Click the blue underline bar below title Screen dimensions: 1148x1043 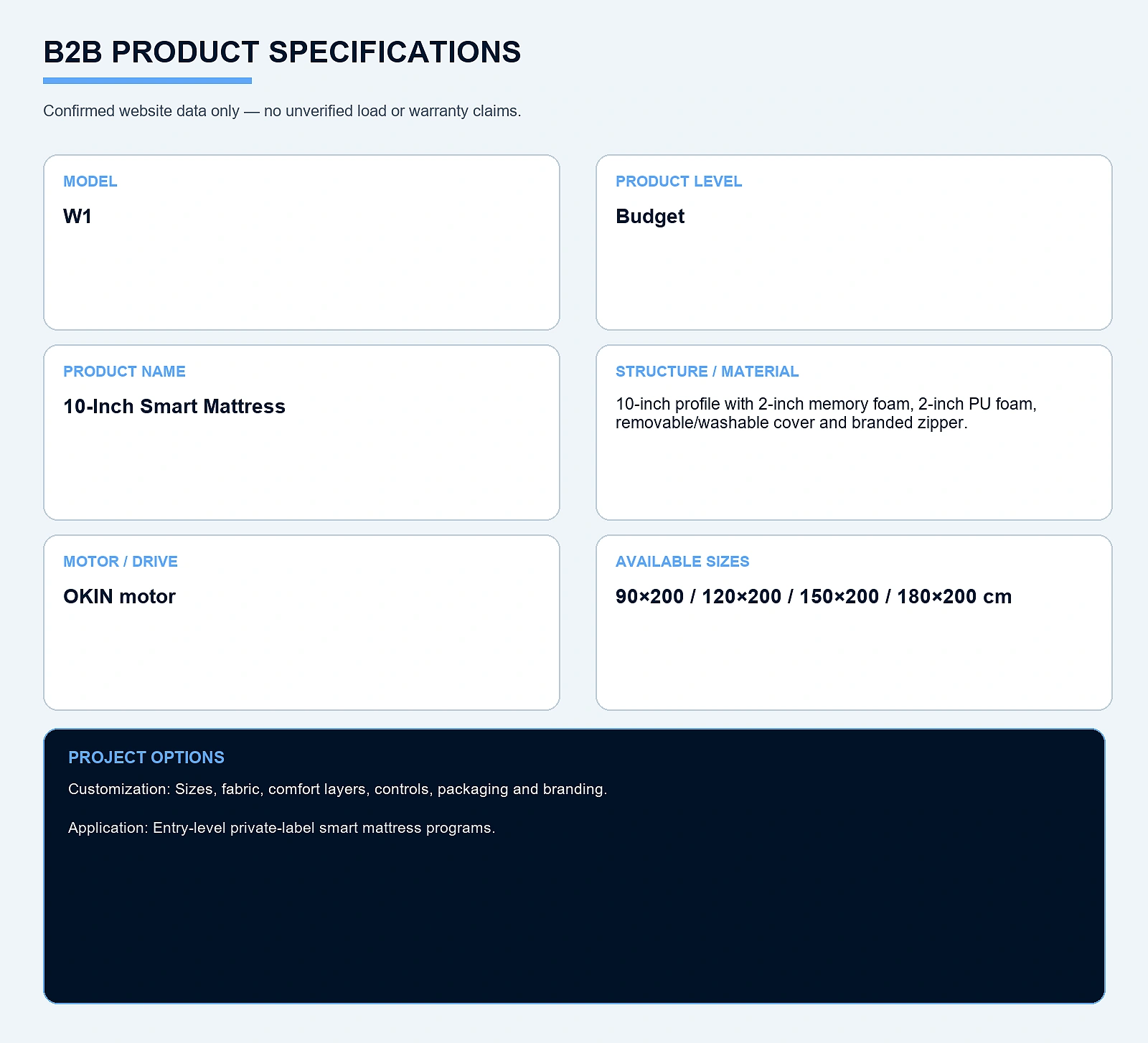tap(147, 81)
